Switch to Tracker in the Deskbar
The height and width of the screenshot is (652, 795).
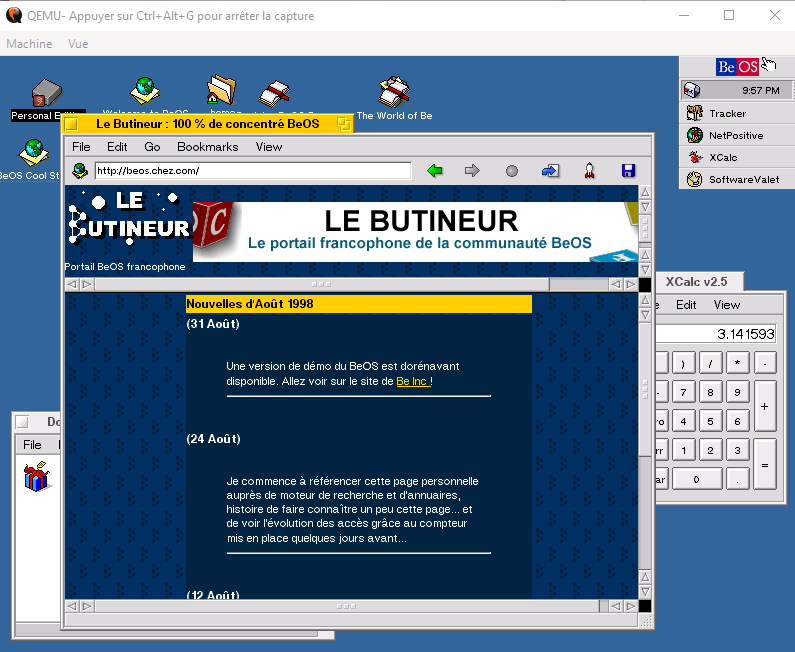click(x=737, y=113)
